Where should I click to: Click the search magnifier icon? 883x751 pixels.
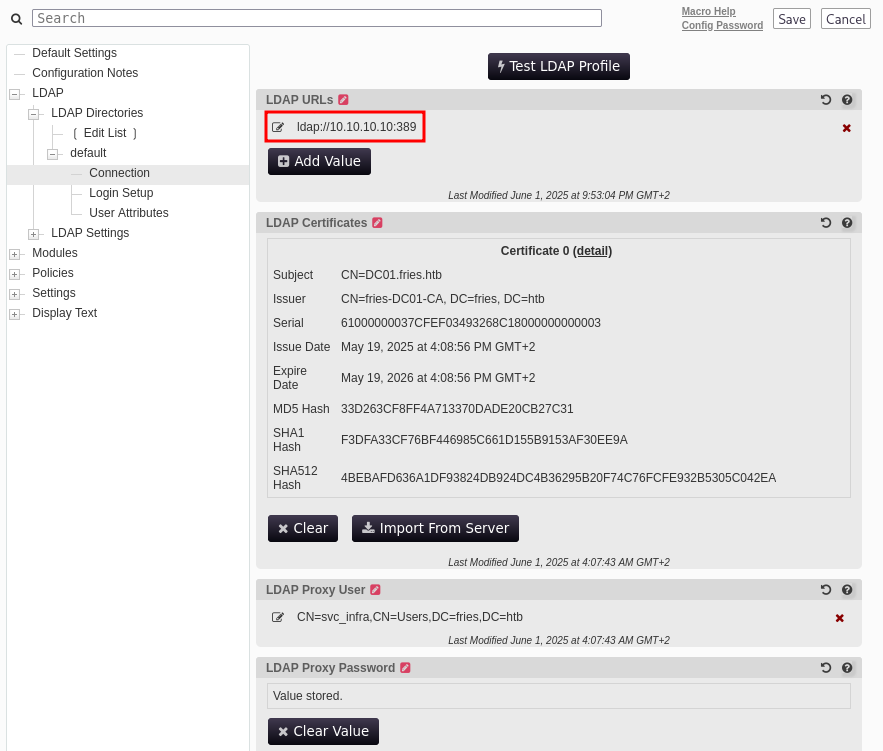[17, 19]
